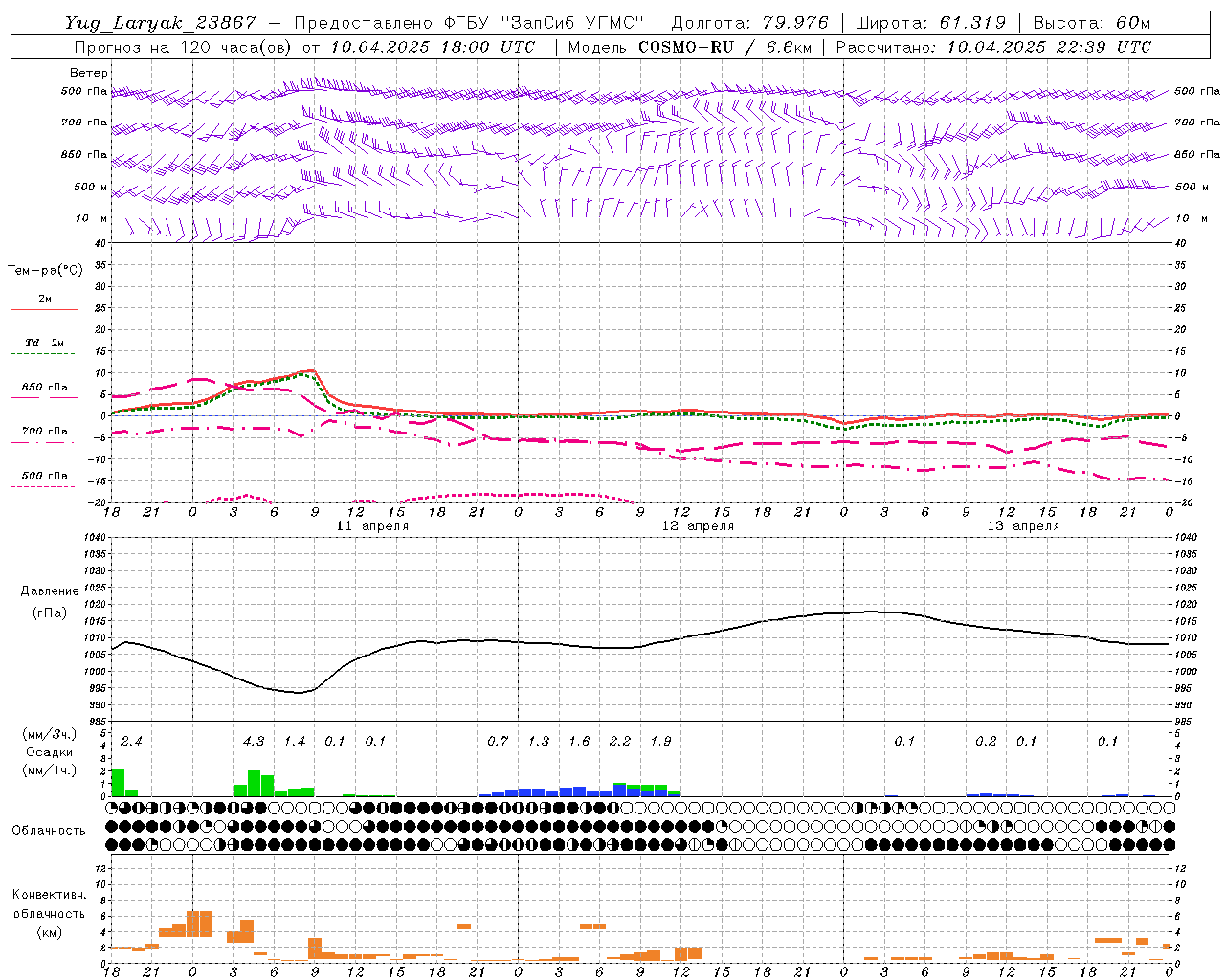Click the forecast start time 10.04.2025 18:00 UTC
The width and height of the screenshot is (1225, 980).
(x=434, y=47)
